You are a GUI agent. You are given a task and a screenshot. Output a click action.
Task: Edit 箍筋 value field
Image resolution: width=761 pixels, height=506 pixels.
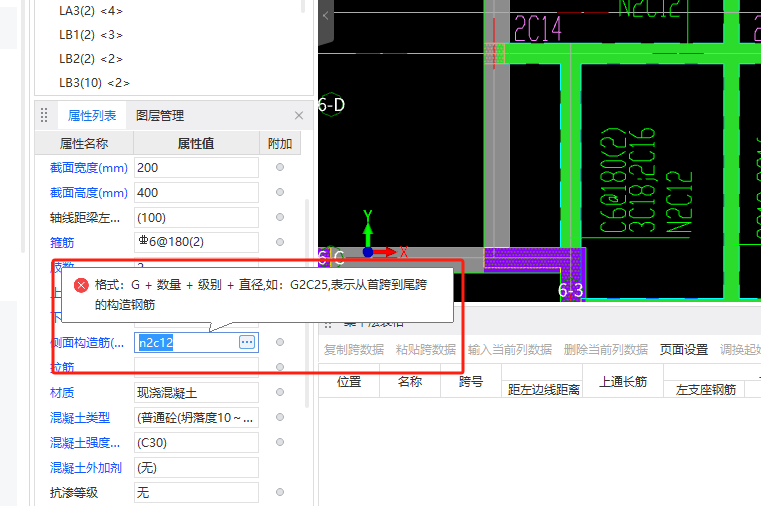tap(196, 242)
